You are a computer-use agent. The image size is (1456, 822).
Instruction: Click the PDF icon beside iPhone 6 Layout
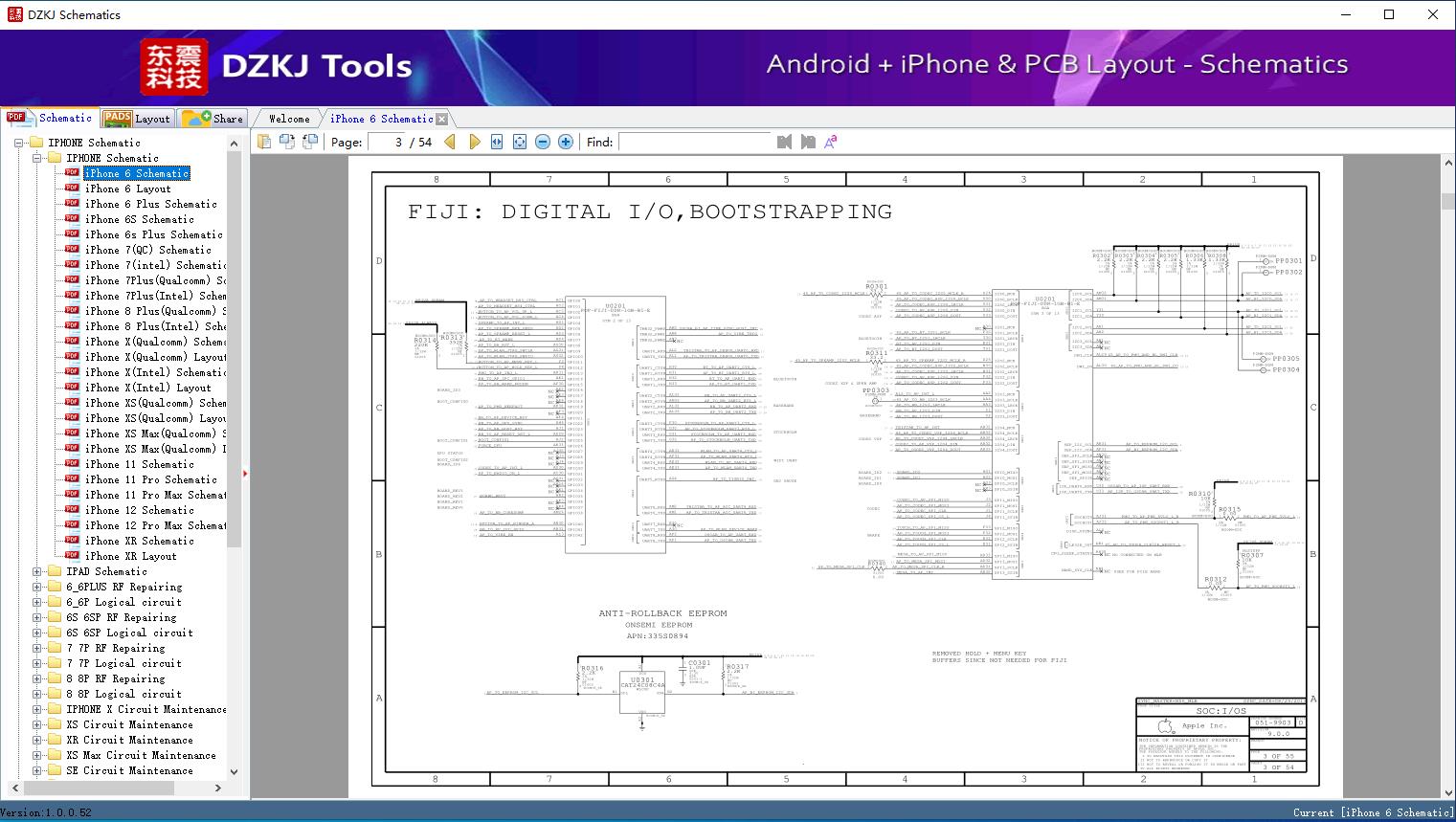coord(72,189)
